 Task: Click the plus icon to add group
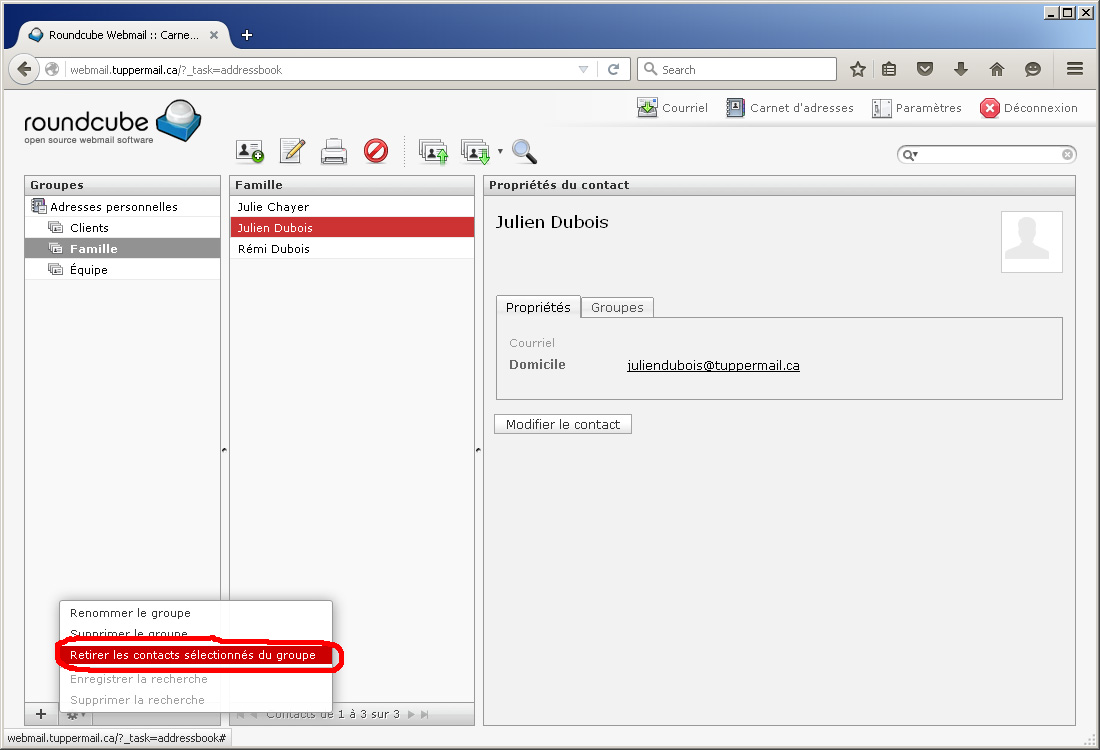coord(41,714)
